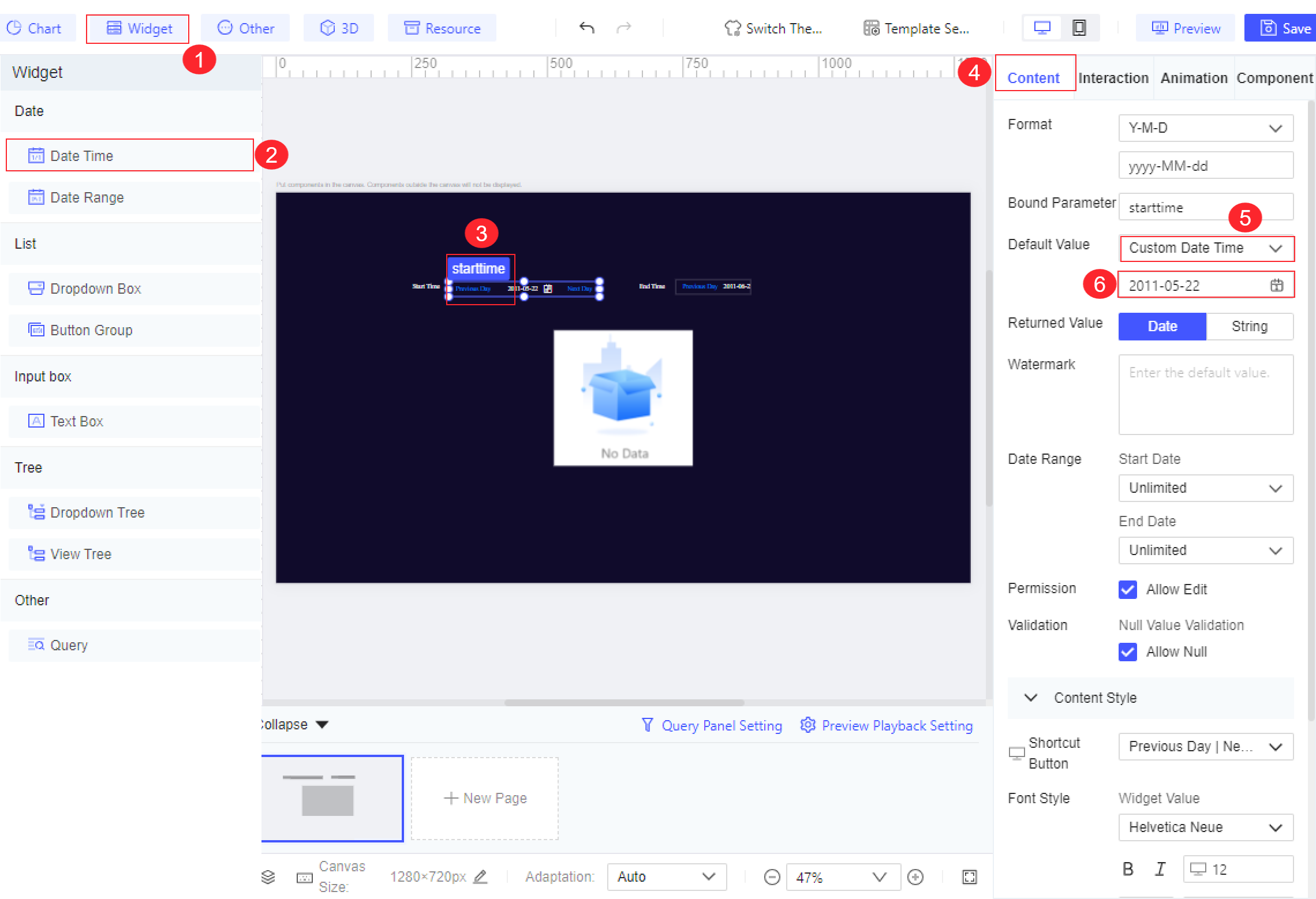Click Previous Day in starttime widget
Image resolution: width=1316 pixels, height=899 pixels.
coord(473,289)
